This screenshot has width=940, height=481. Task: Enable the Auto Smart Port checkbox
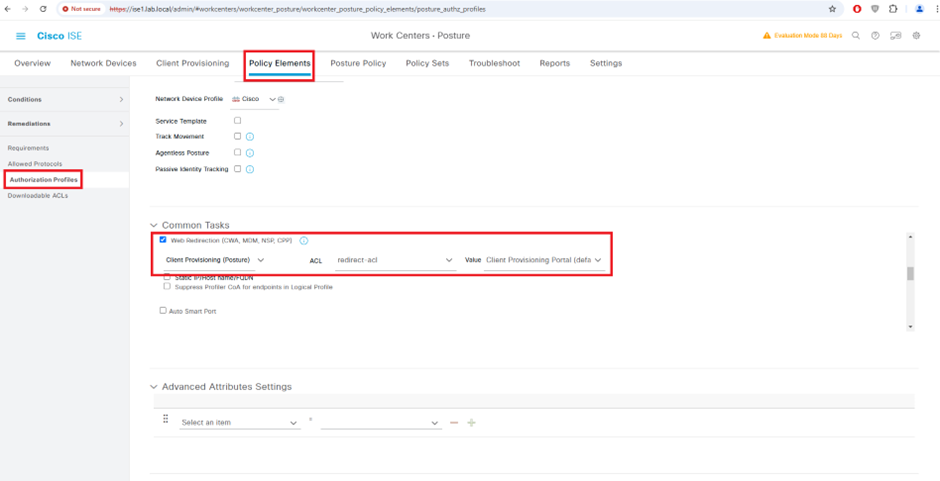(162, 311)
